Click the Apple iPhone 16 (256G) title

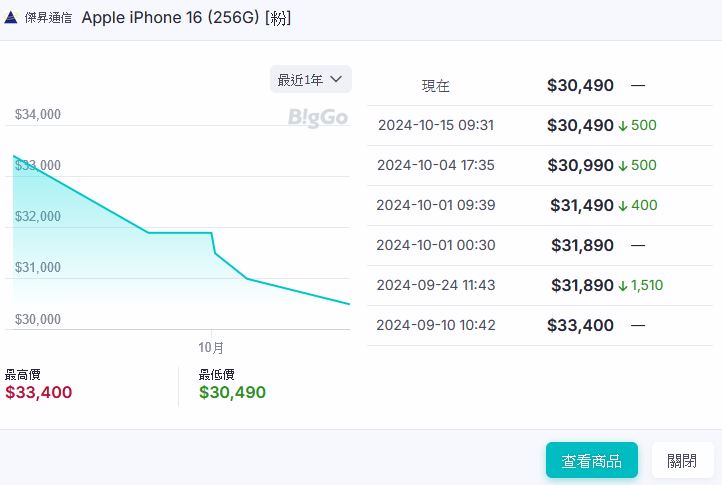(186, 18)
